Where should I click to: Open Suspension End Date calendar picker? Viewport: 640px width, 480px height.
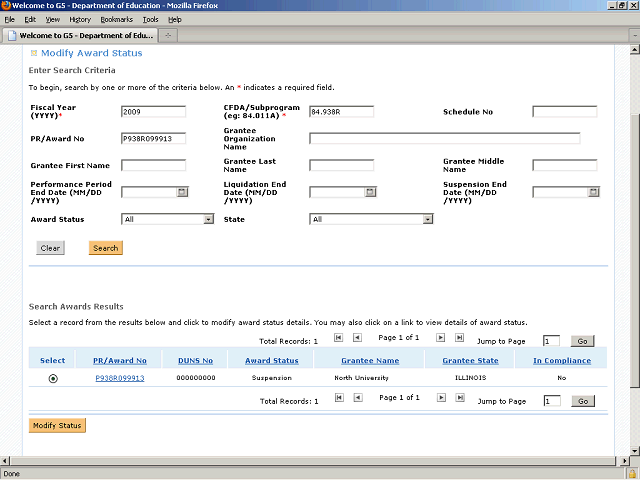click(593, 192)
